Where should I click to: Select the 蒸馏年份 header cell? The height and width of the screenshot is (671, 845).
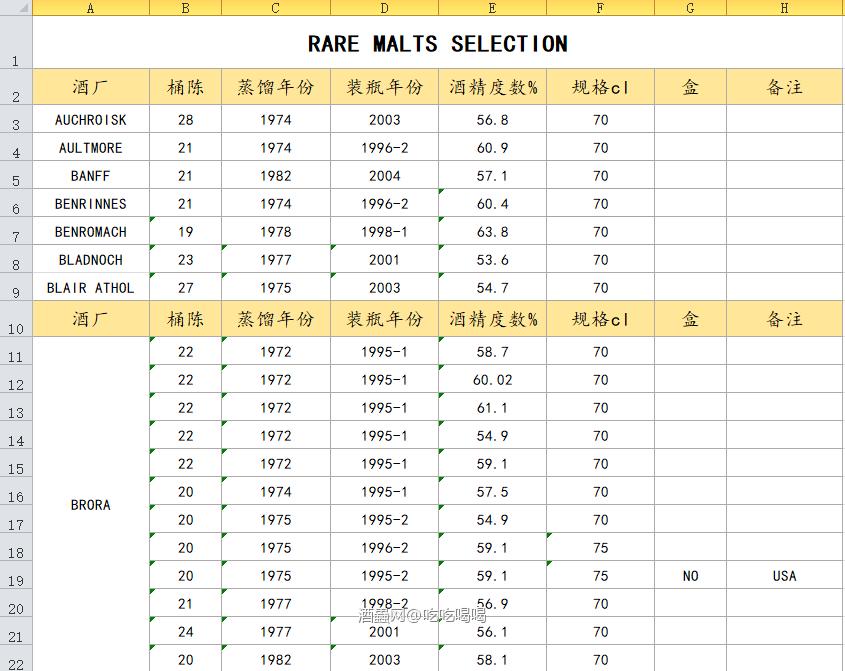tap(274, 87)
